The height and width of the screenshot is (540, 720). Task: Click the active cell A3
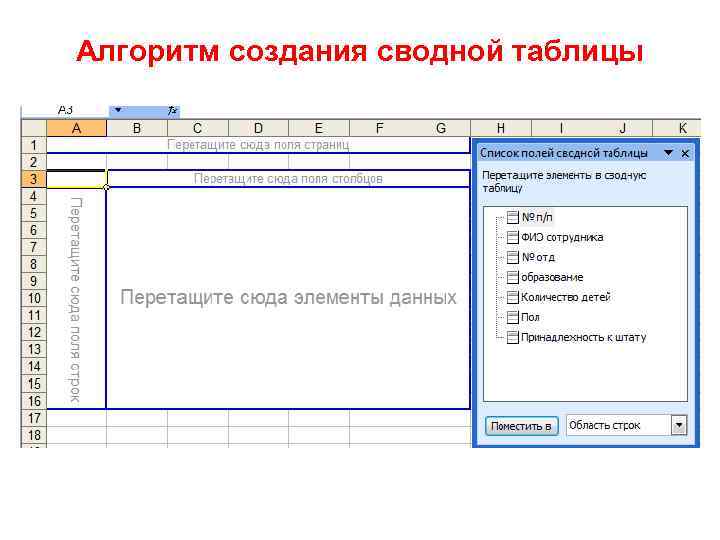pyautogui.click(x=77, y=179)
